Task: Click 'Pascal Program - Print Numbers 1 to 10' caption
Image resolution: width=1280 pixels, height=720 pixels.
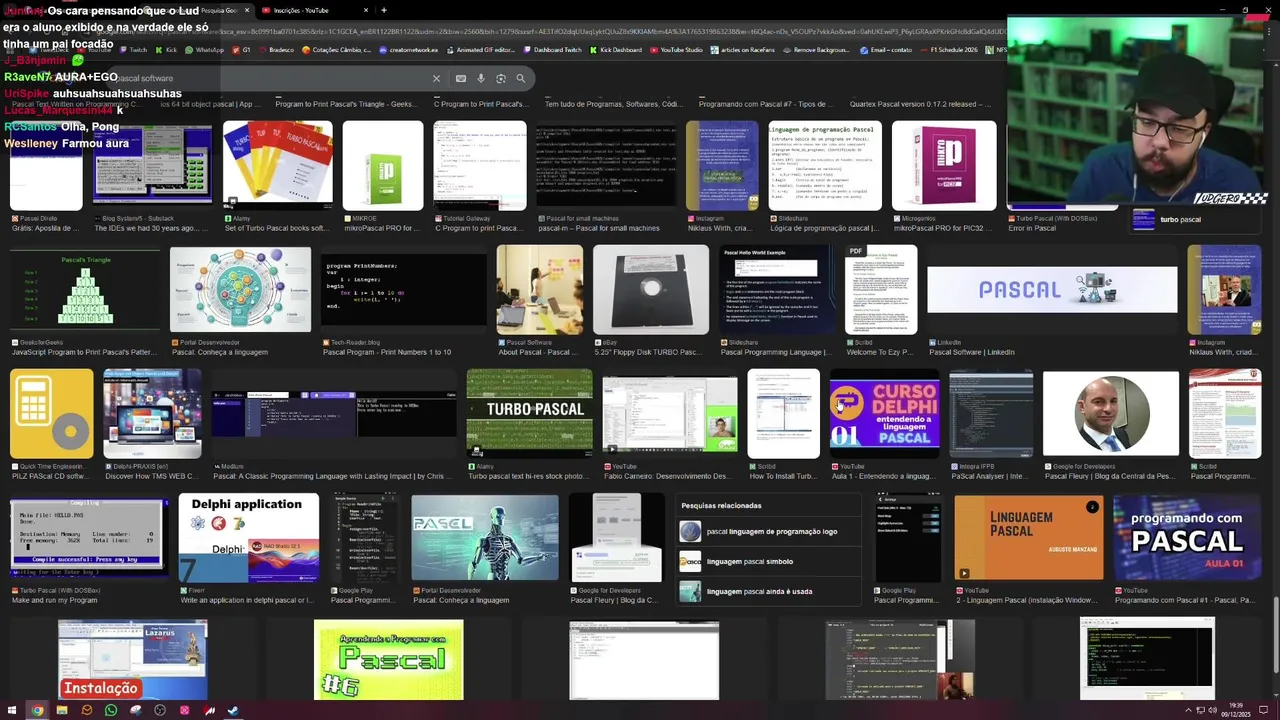Action: point(387,352)
